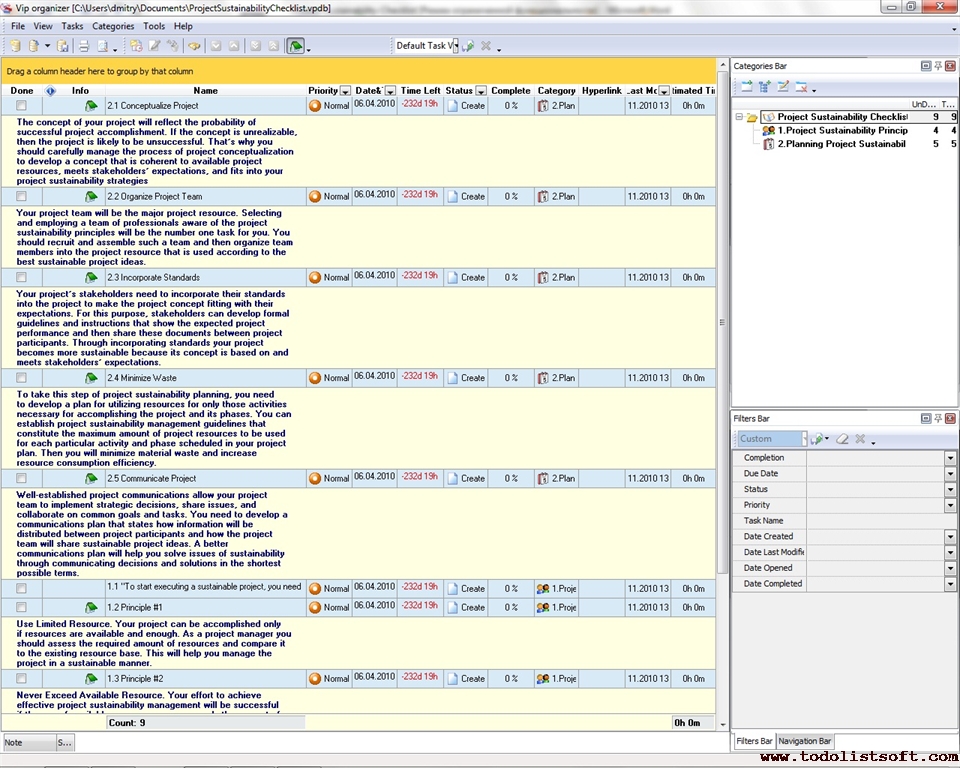Screen dimensions: 960x768
Task: Click the eraser clear-filter icon in Filters Bar
Action: [842, 439]
